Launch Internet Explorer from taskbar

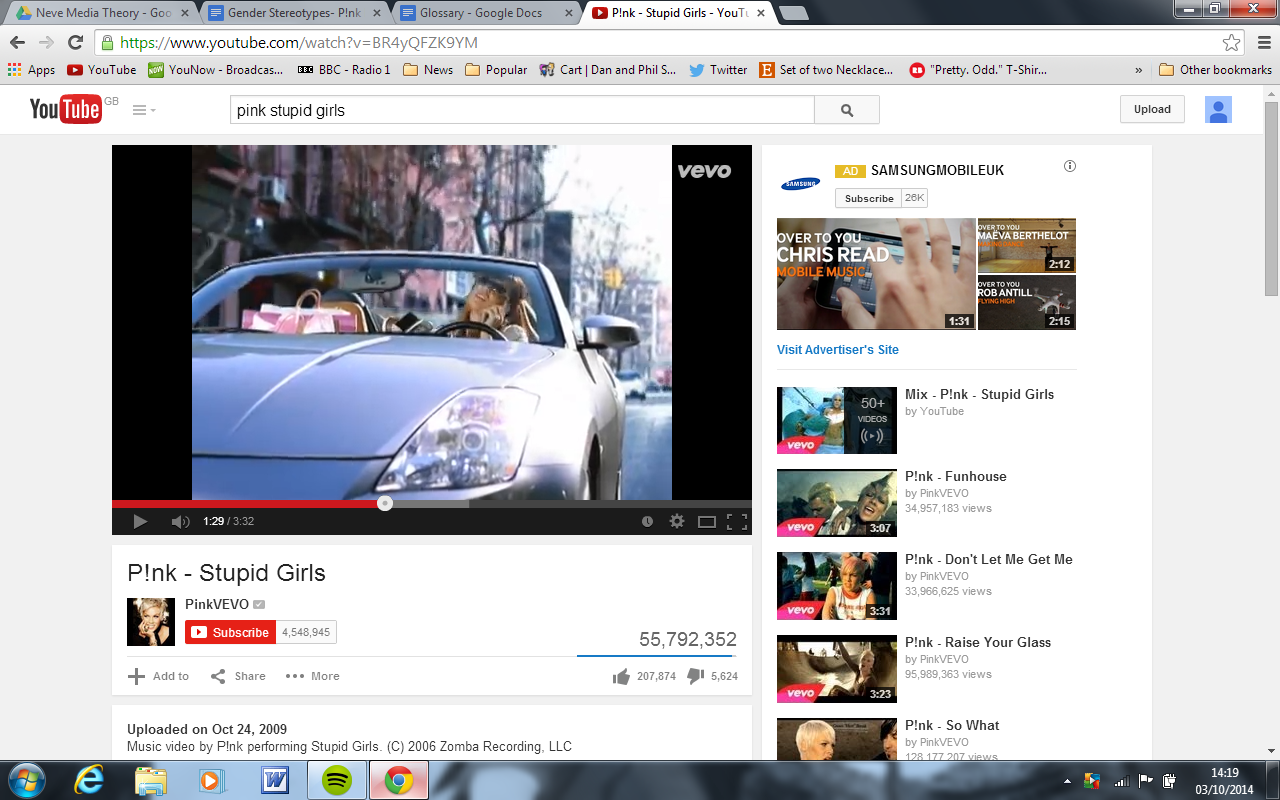[x=89, y=779]
